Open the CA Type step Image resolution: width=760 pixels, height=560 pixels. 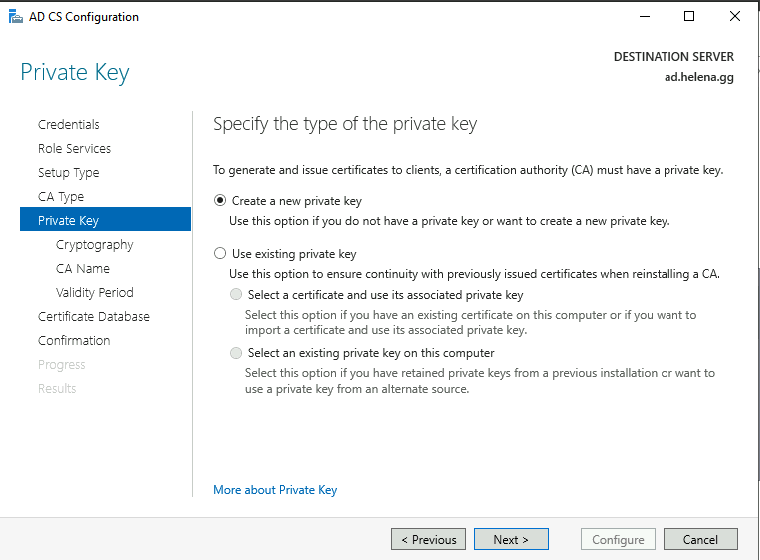click(61, 197)
